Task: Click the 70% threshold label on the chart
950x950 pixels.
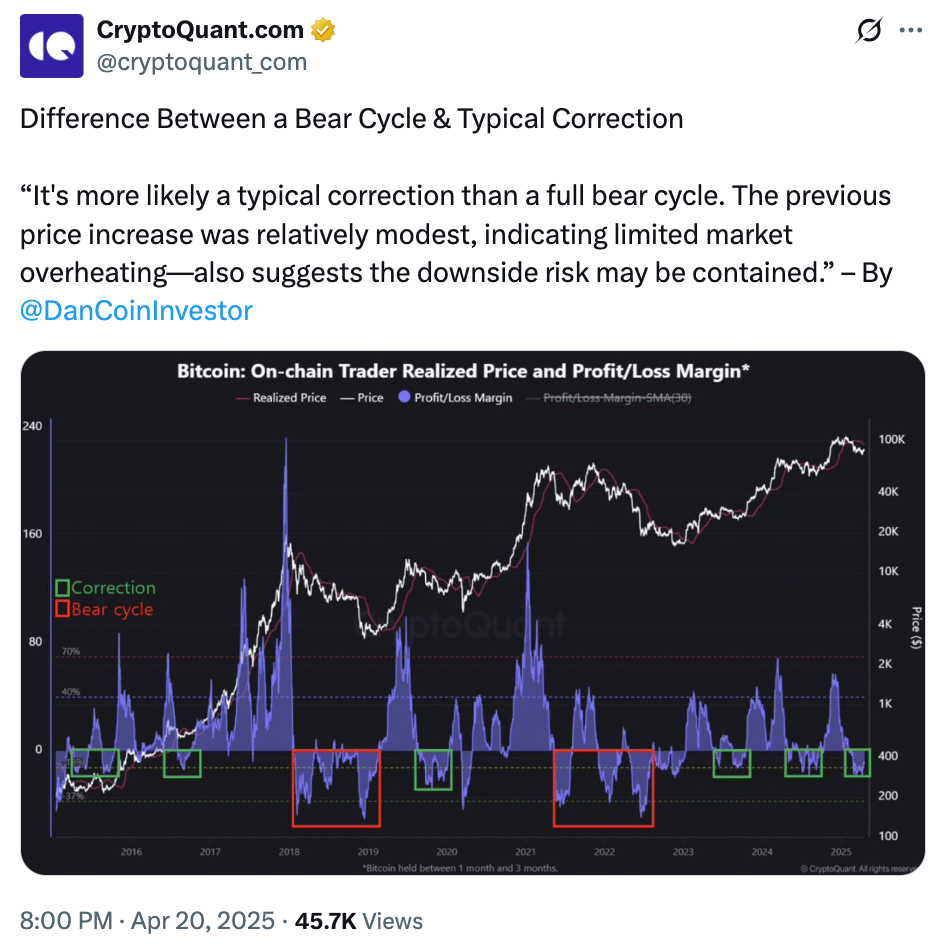Action: pyautogui.click(x=71, y=652)
